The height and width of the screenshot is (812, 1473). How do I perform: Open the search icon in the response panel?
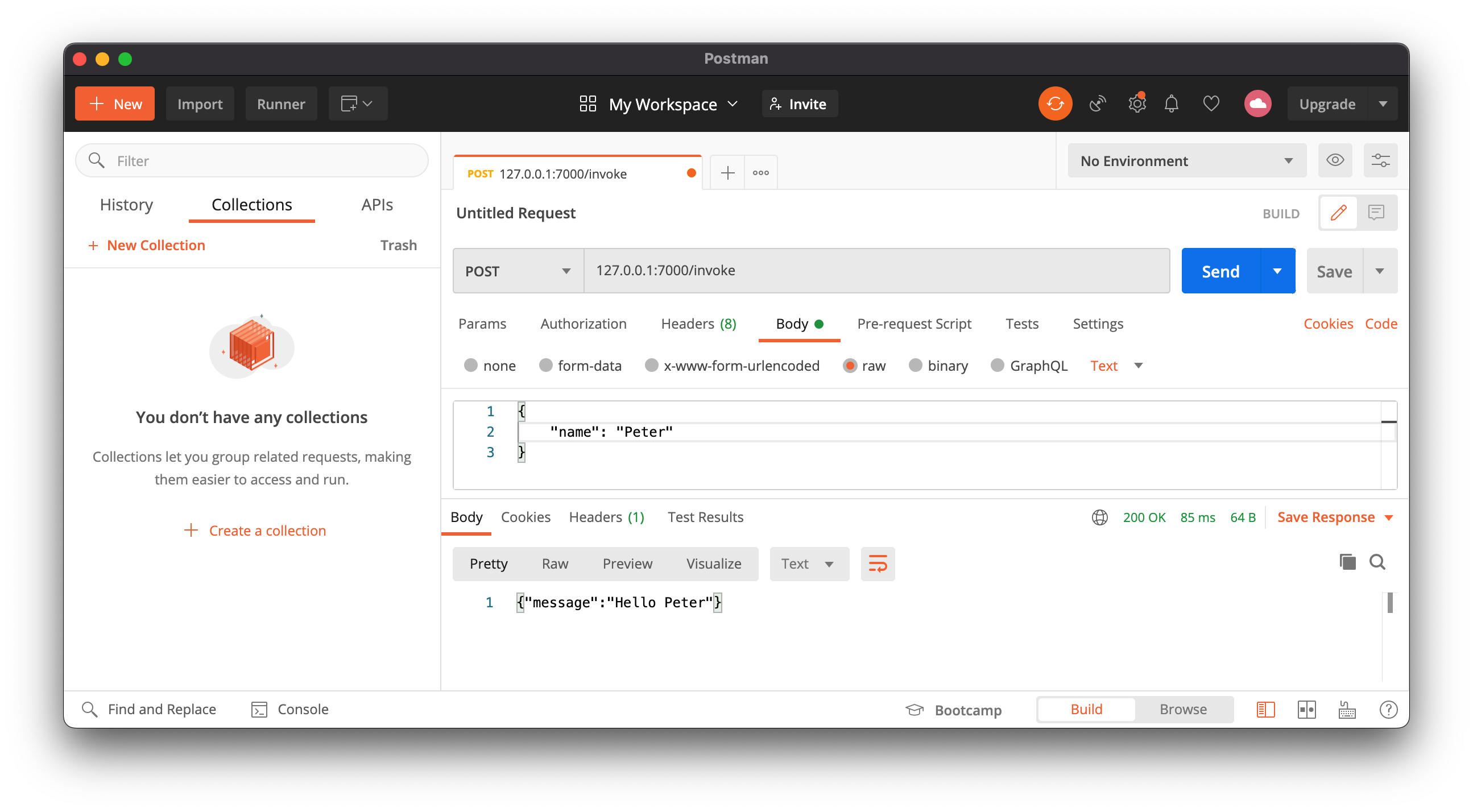[x=1377, y=562]
